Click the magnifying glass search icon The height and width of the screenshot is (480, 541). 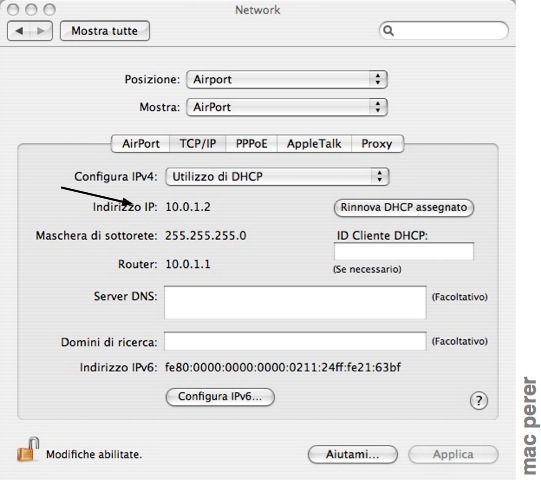pyautogui.click(x=388, y=31)
